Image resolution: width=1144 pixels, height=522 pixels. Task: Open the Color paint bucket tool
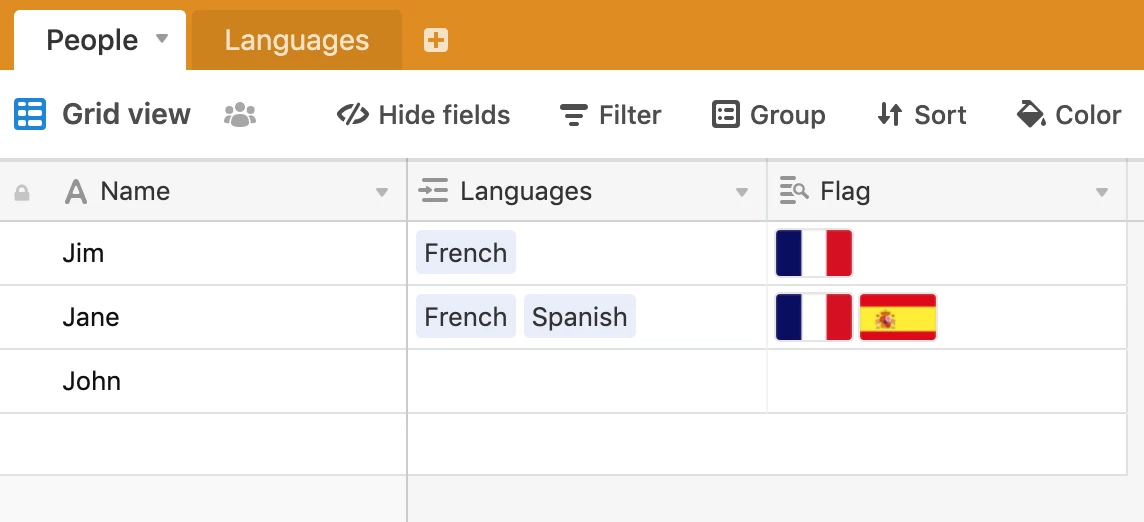1068,115
